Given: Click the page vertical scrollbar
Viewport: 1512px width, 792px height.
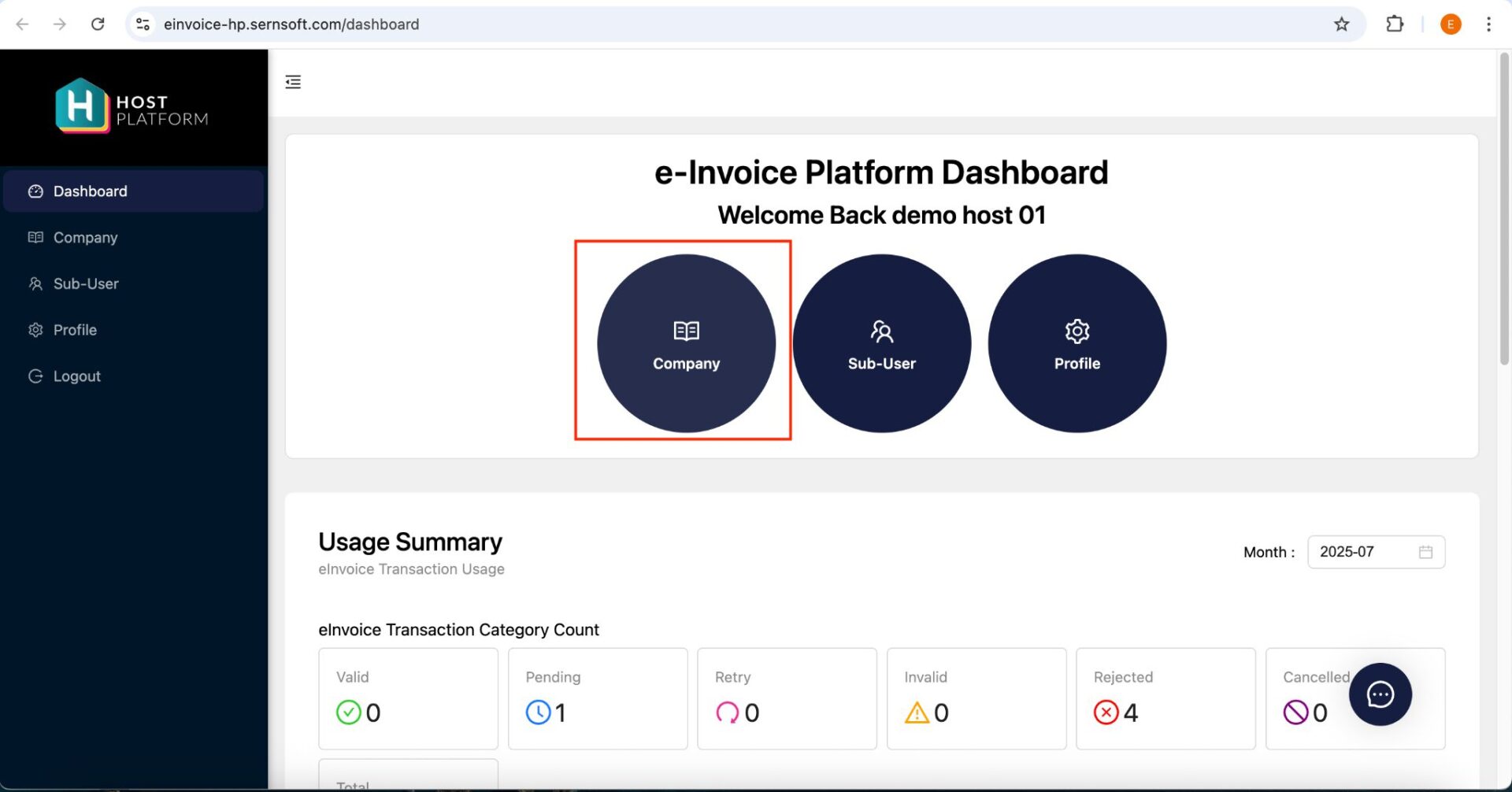Looking at the screenshot, I should coord(1504,209).
